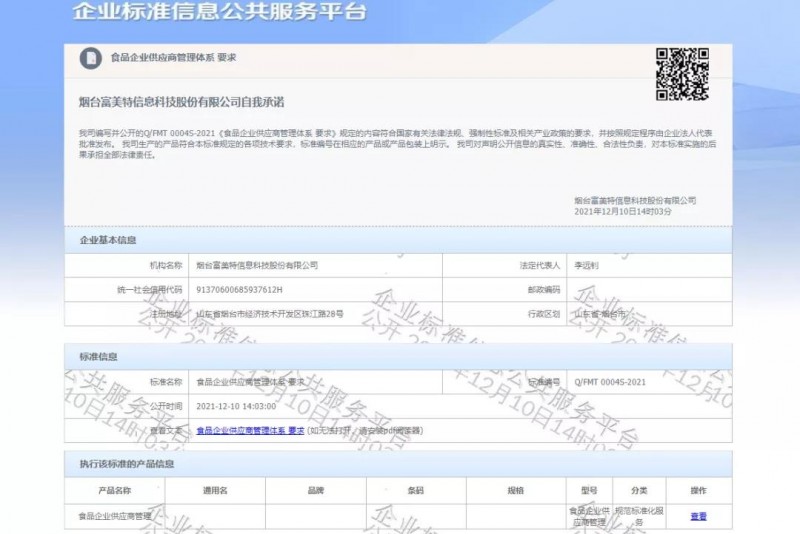Select the product name cell 食品企业供应商管理
The height and width of the screenshot is (534, 800).
click(115, 516)
